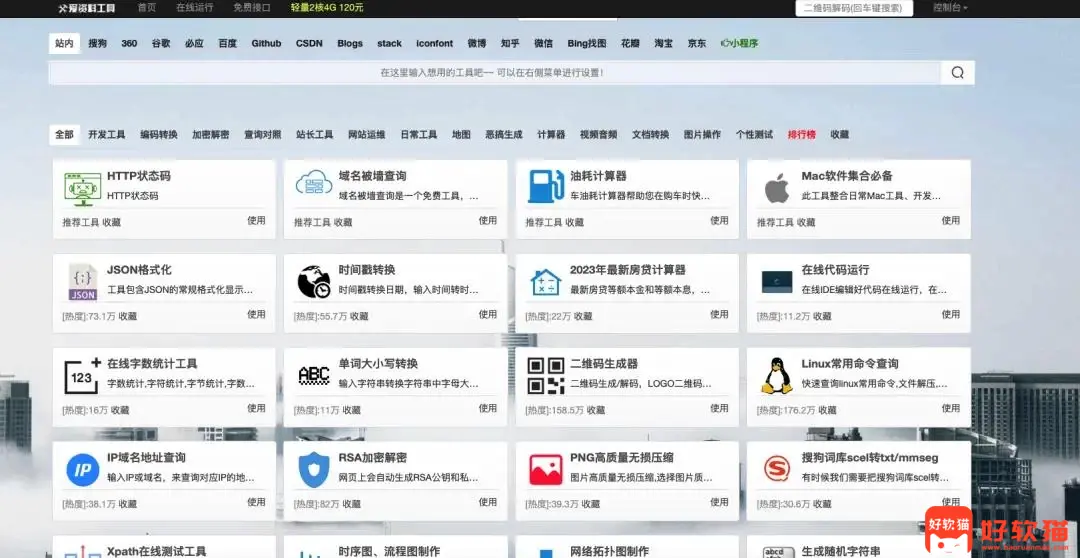Click the 爱资料工具 site logo

click(87, 8)
